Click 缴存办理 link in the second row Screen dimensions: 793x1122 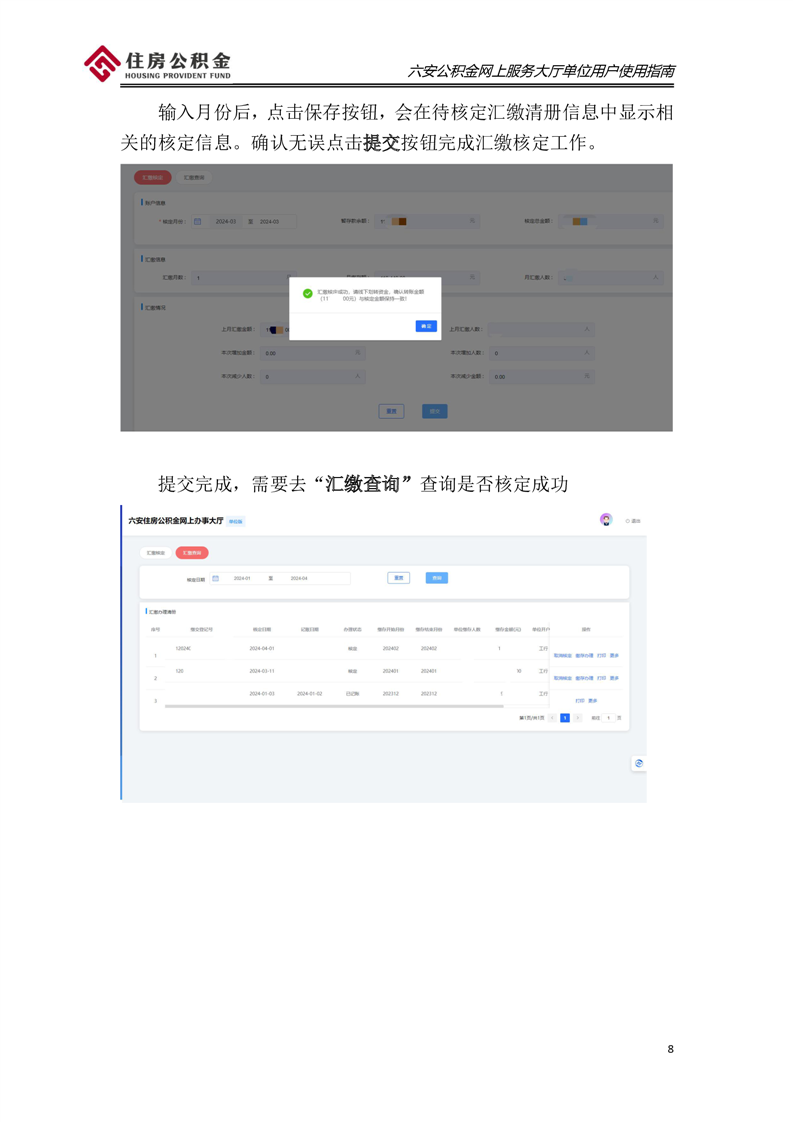point(584,678)
